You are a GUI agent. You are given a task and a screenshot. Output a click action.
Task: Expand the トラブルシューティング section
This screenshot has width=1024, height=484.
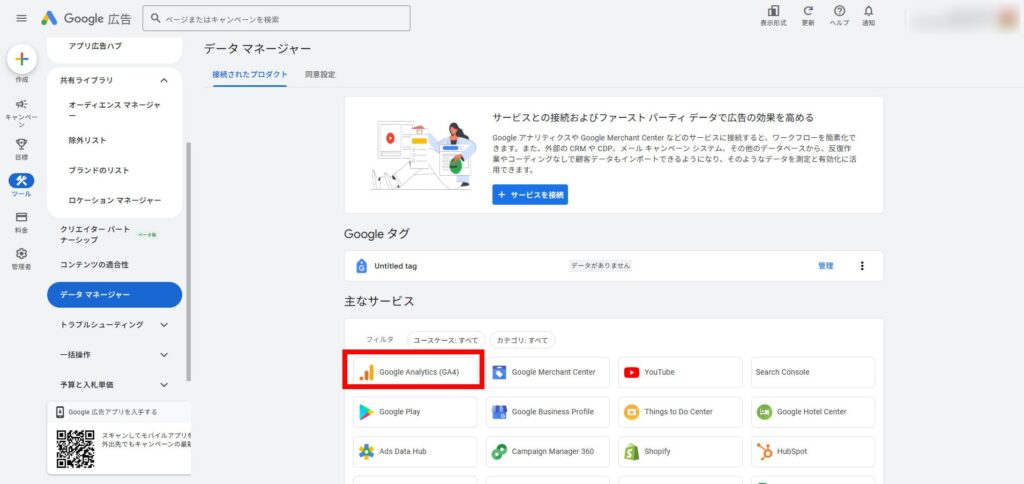[x=164, y=325]
